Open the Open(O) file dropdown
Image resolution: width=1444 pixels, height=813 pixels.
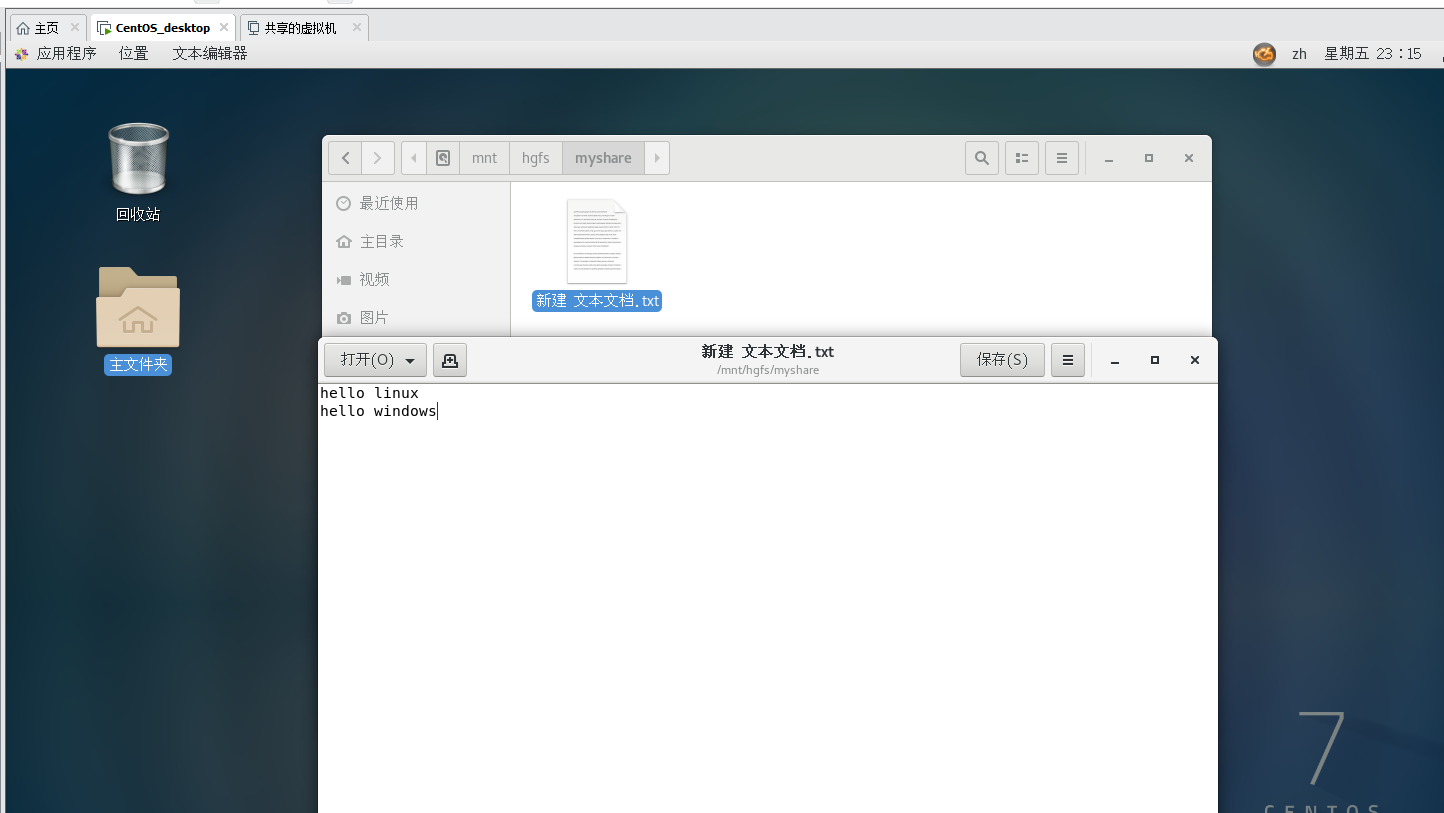375,360
